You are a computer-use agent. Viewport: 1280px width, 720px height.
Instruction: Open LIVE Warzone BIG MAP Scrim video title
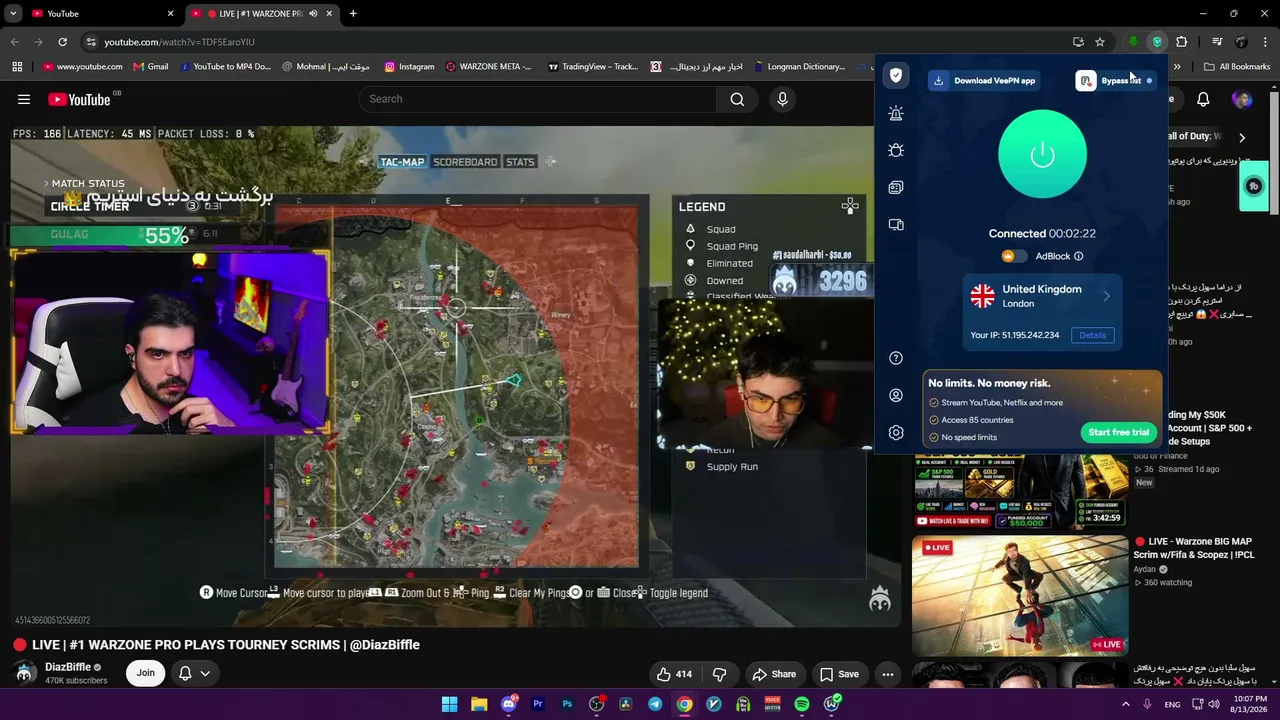(x=1193, y=548)
